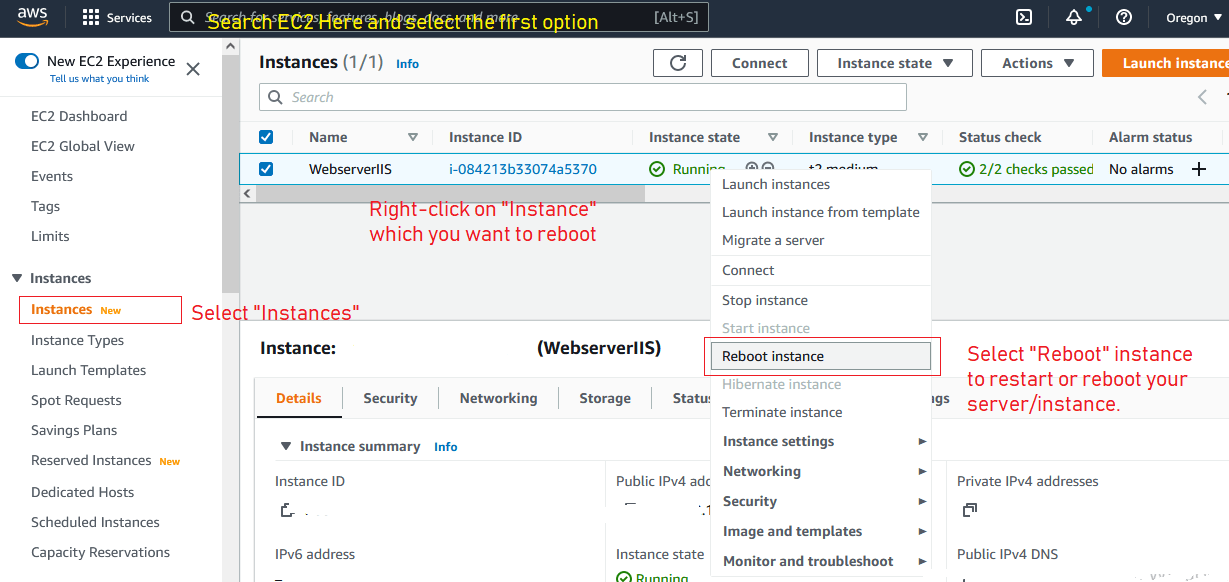Viewport: 1229px width, 582px height.
Task: Click the AWS logo
Action: pyautogui.click(x=32, y=16)
